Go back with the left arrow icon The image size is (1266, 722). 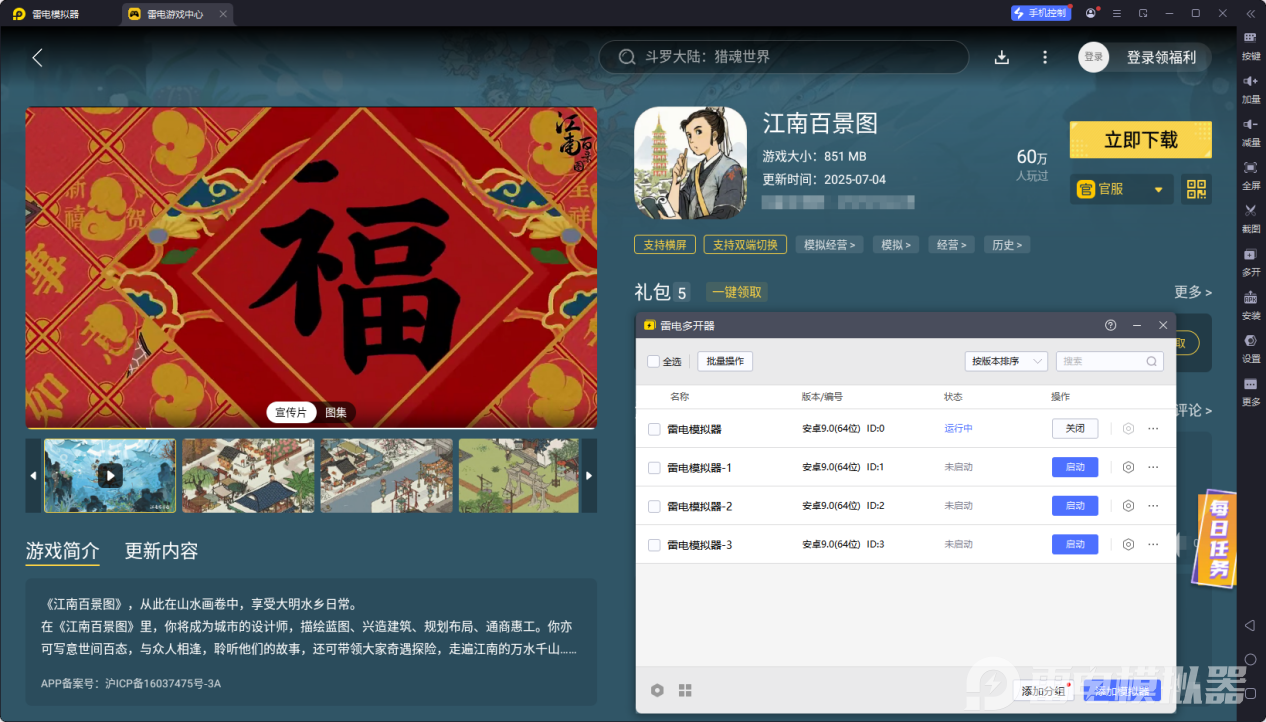click(37, 57)
